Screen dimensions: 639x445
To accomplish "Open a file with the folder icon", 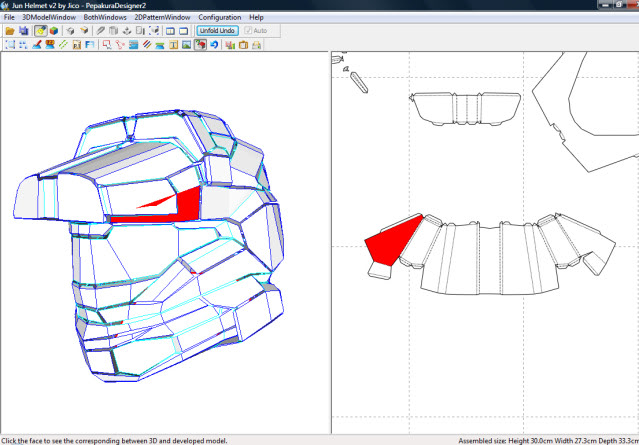I will tap(10, 31).
